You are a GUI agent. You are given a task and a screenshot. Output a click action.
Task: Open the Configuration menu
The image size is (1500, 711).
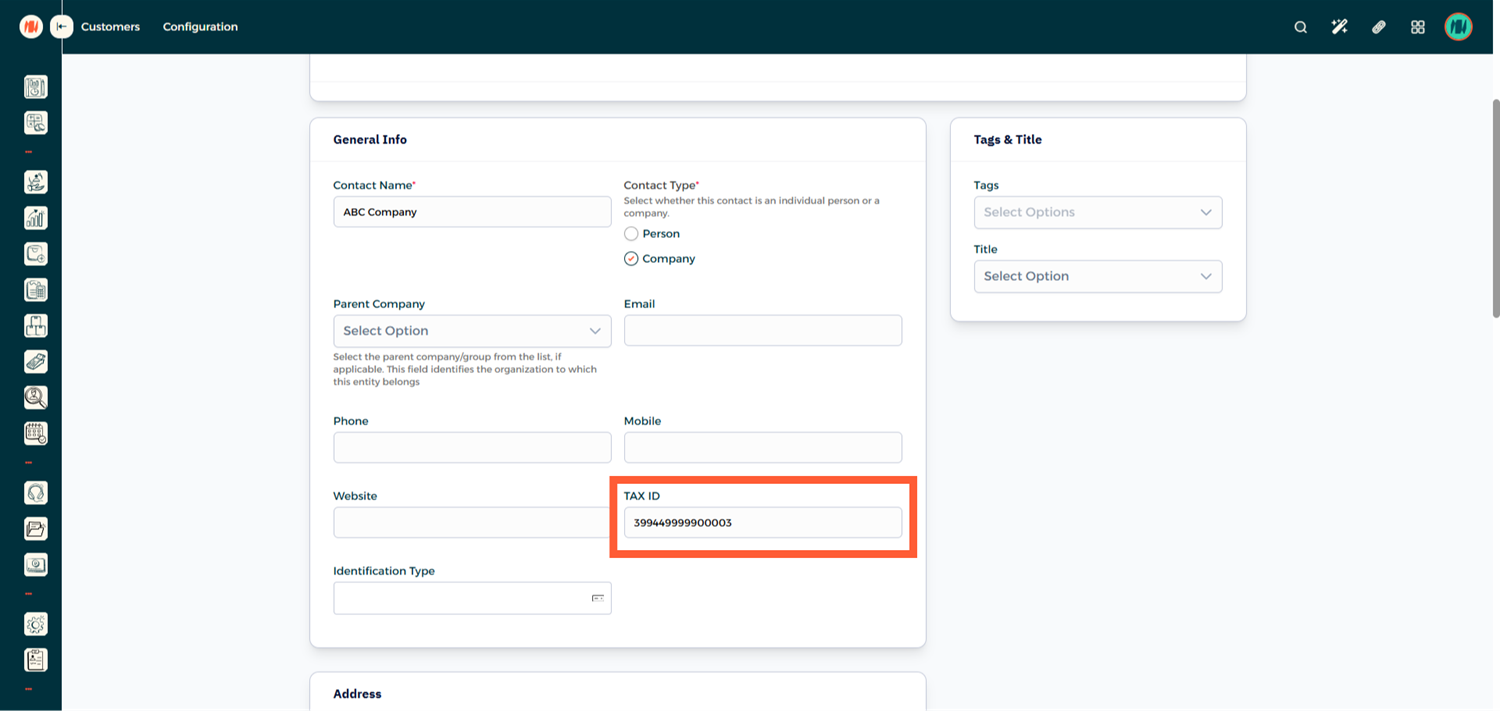200,27
